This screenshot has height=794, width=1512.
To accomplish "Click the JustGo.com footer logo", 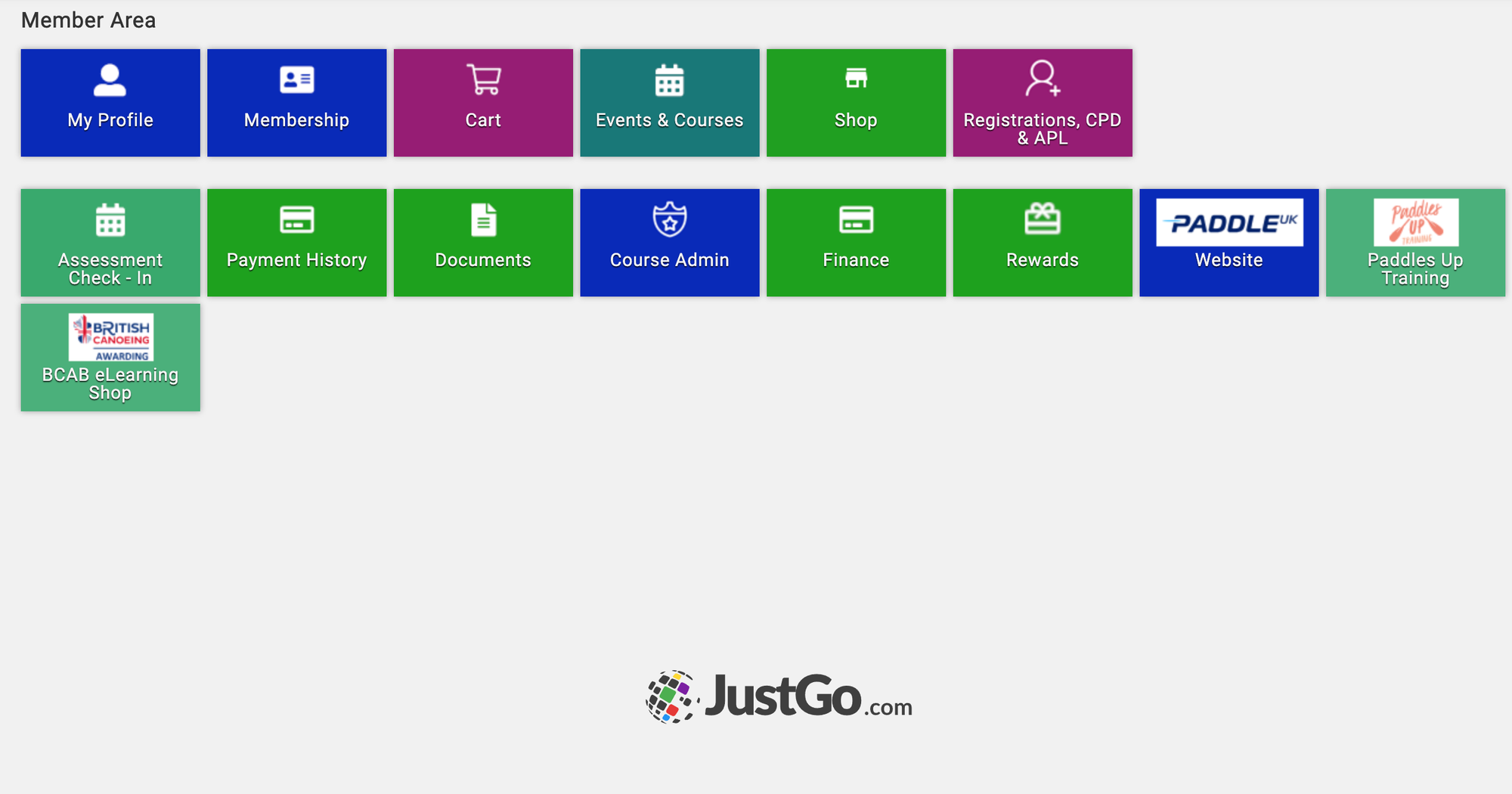I will (779, 696).
